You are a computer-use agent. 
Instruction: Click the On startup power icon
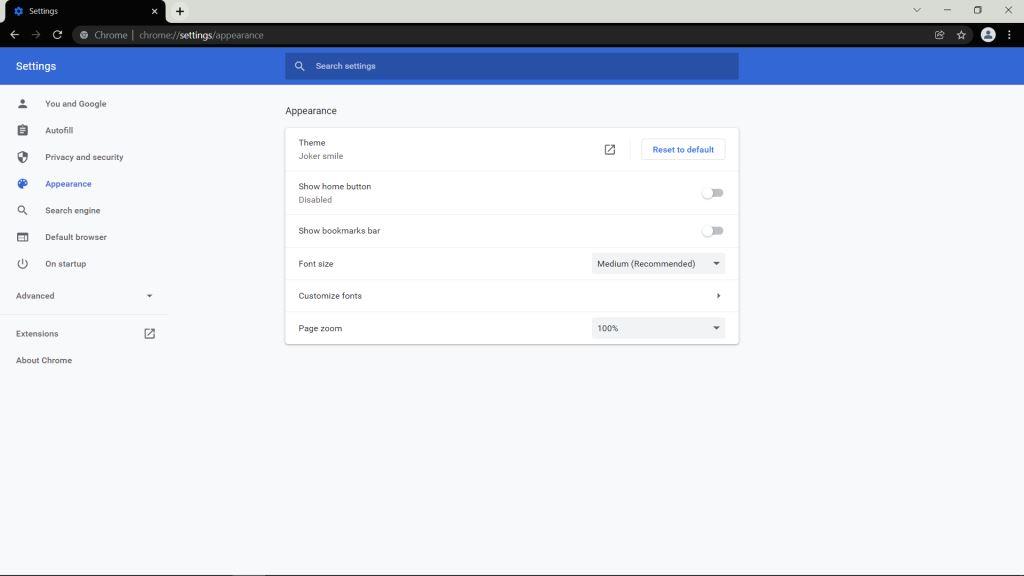click(x=22, y=264)
